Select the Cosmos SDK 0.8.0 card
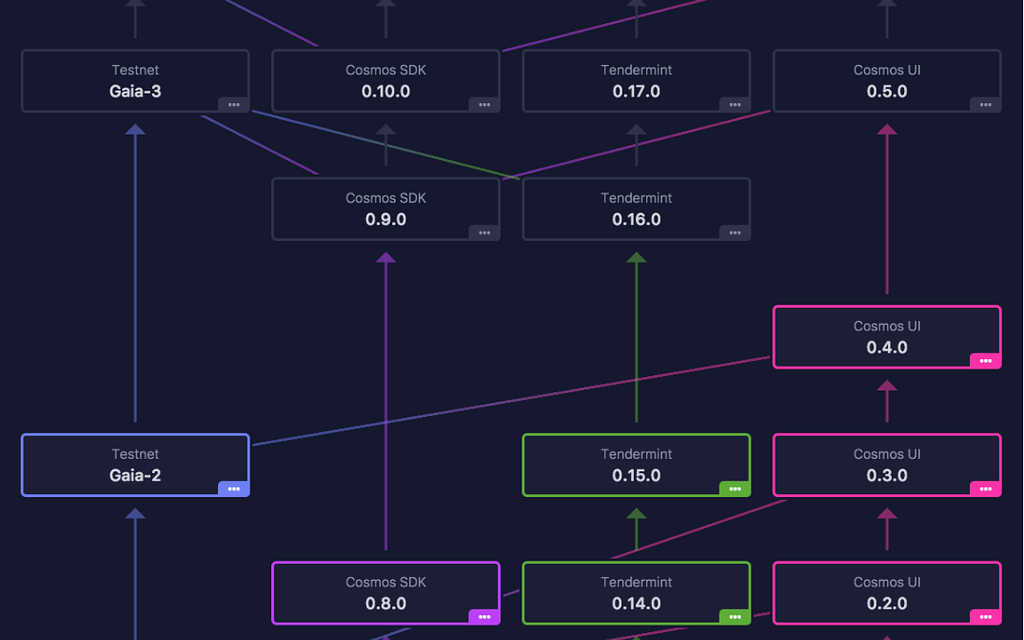This screenshot has height=640, width=1024. [386, 593]
